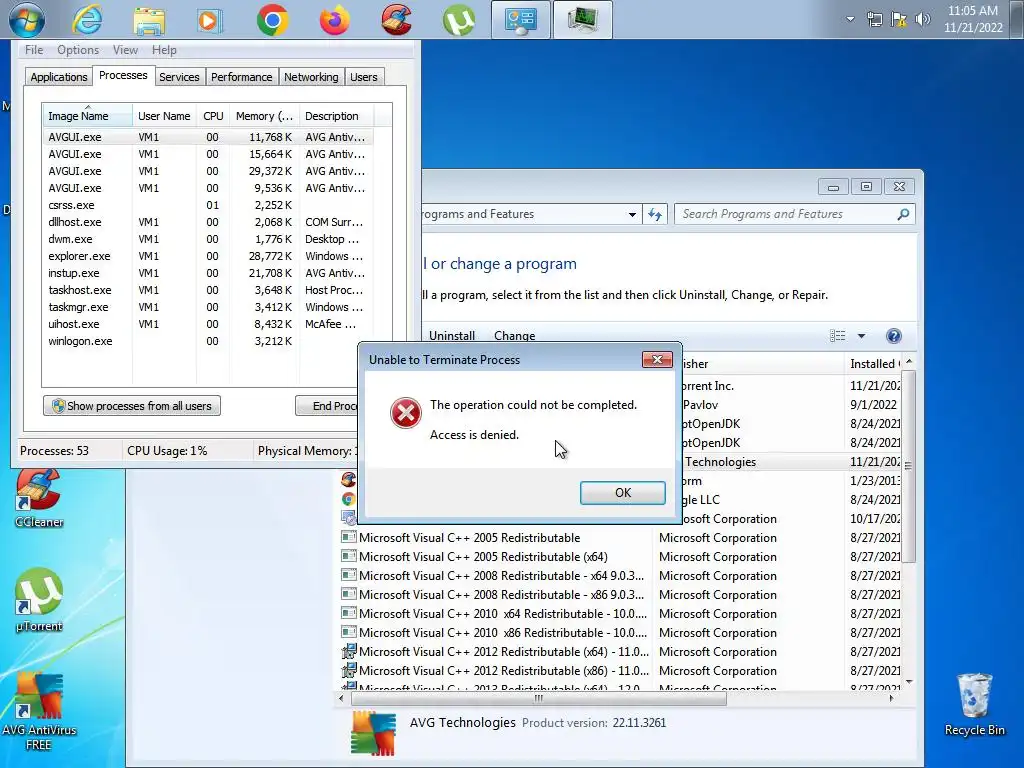Open AVG AntiVirus FREE desktop shortcut
The width and height of the screenshot is (1024, 768).
pos(39,712)
